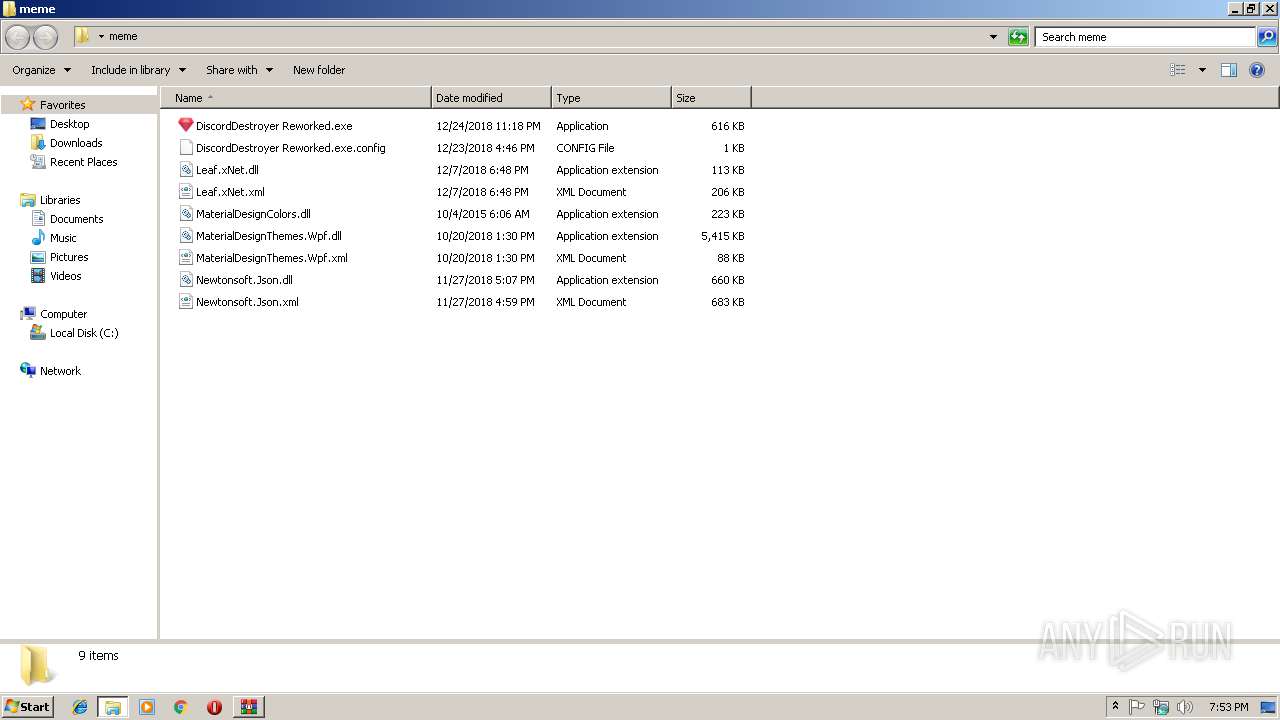Image resolution: width=1280 pixels, height=720 pixels.
Task: Open the Include in library dropdown
Action: click(x=138, y=70)
